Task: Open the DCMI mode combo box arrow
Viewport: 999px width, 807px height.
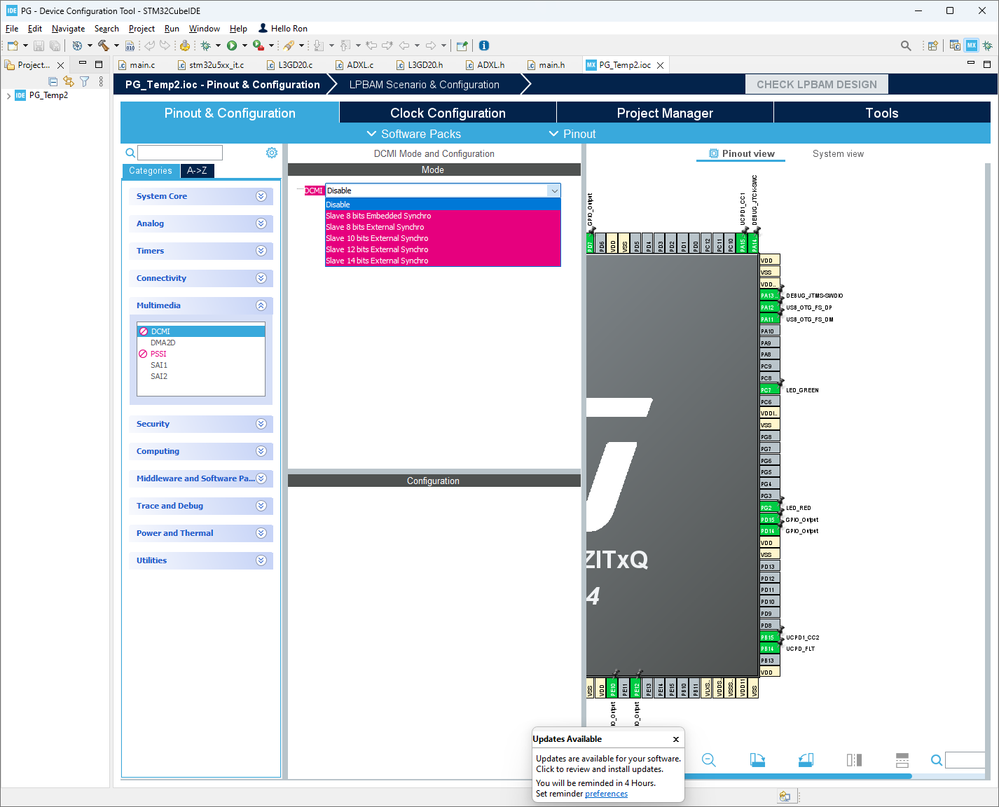Action: (554, 190)
